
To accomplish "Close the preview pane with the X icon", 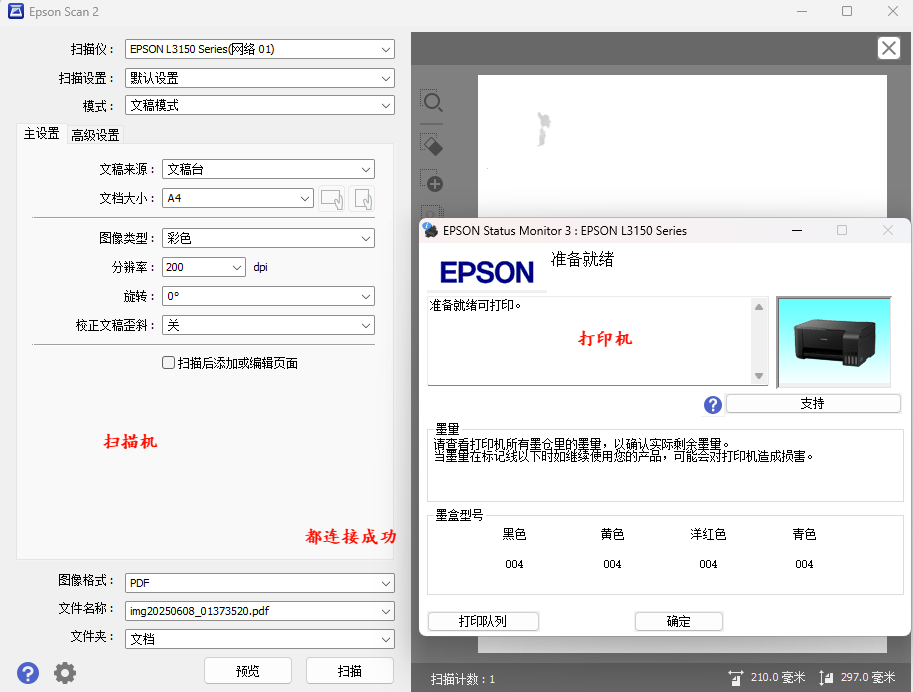I will coord(889,48).
